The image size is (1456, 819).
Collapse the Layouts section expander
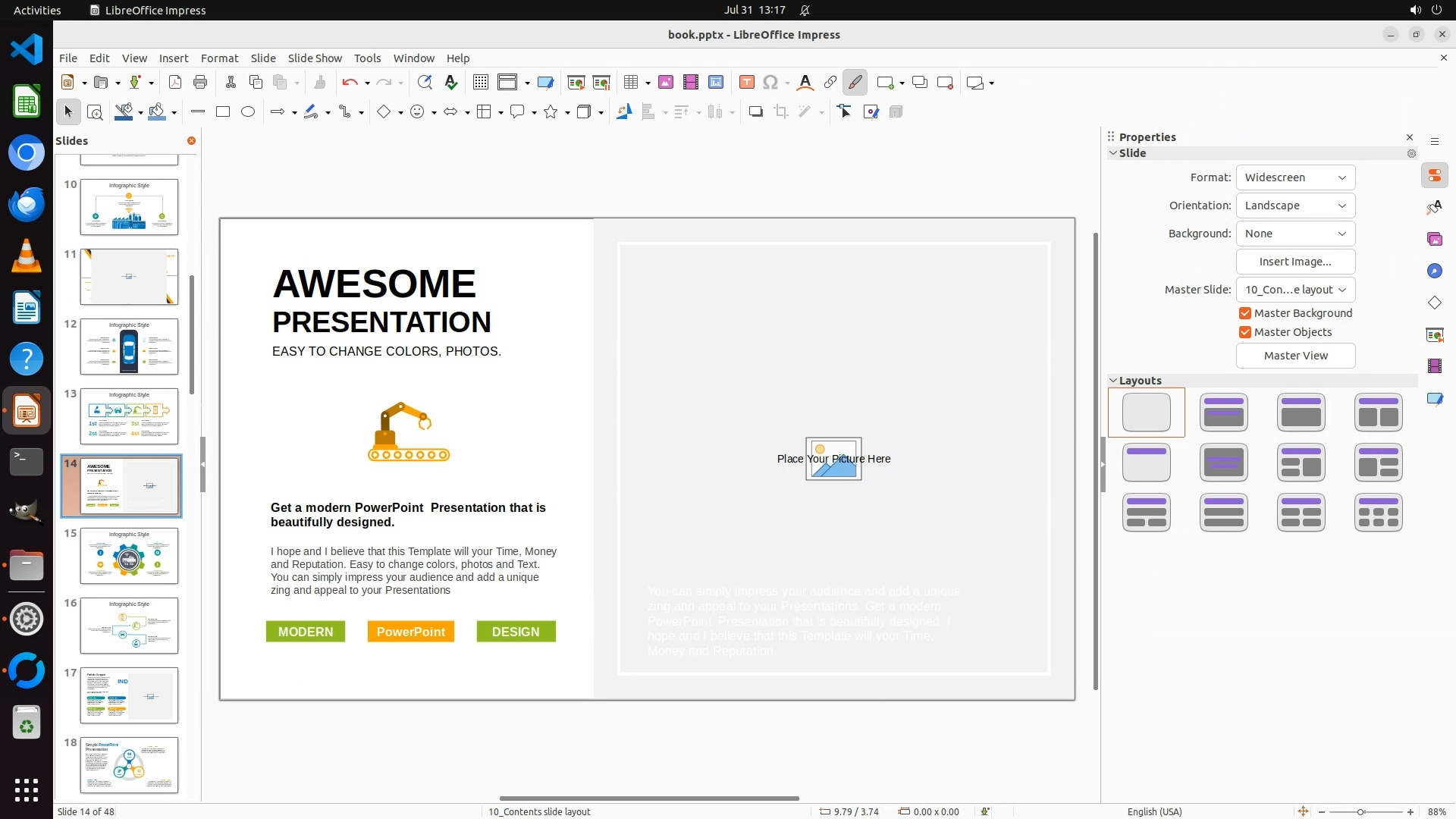click(x=1113, y=381)
